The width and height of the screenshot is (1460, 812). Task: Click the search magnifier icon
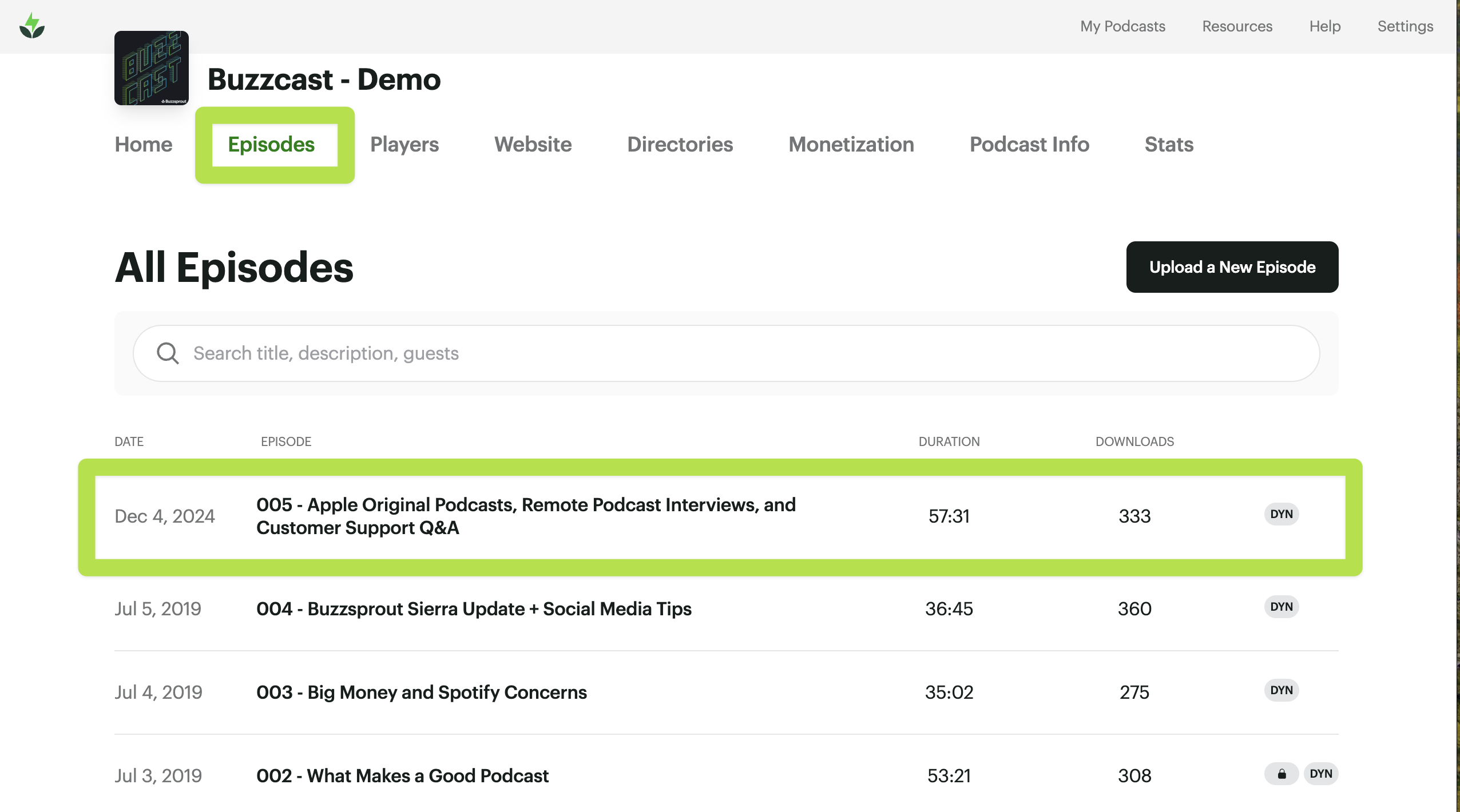(168, 353)
